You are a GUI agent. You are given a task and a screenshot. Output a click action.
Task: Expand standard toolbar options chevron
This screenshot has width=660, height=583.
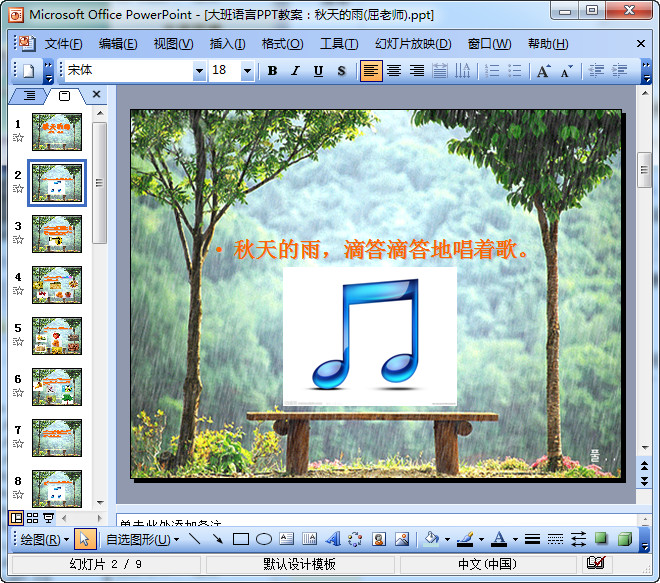[x=49, y=72]
